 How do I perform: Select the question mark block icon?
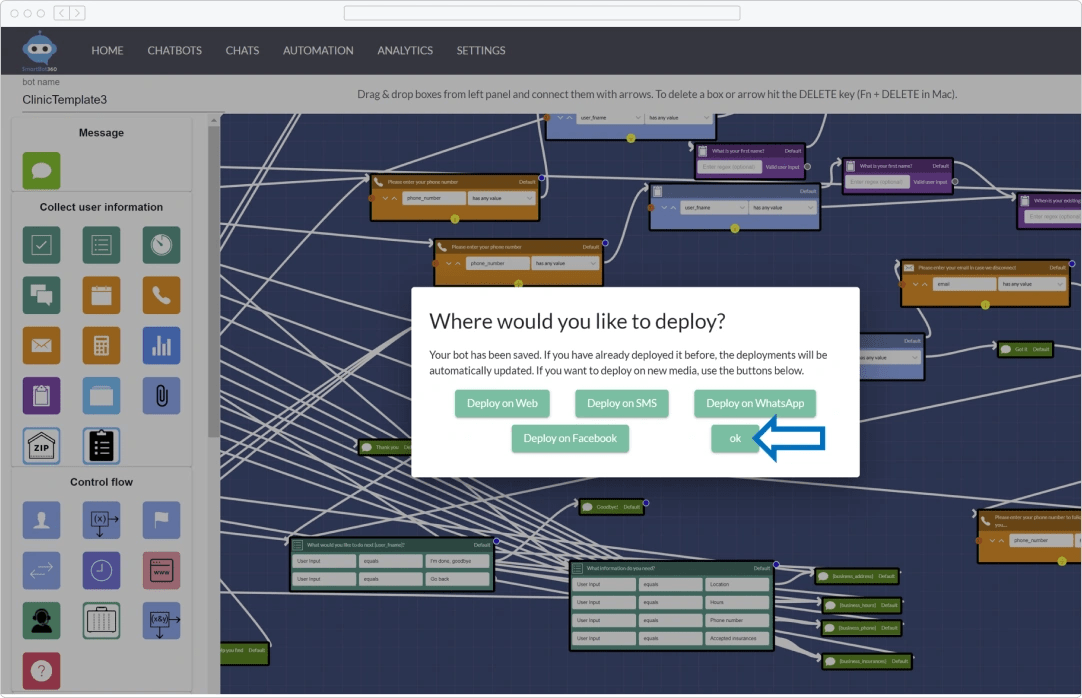click(41, 670)
